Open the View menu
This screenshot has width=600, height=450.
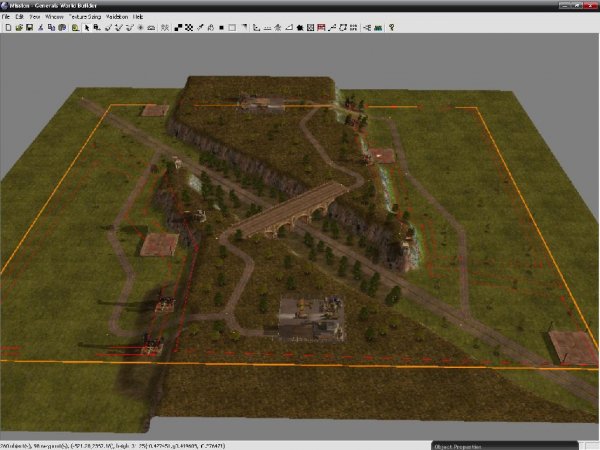(x=35, y=17)
